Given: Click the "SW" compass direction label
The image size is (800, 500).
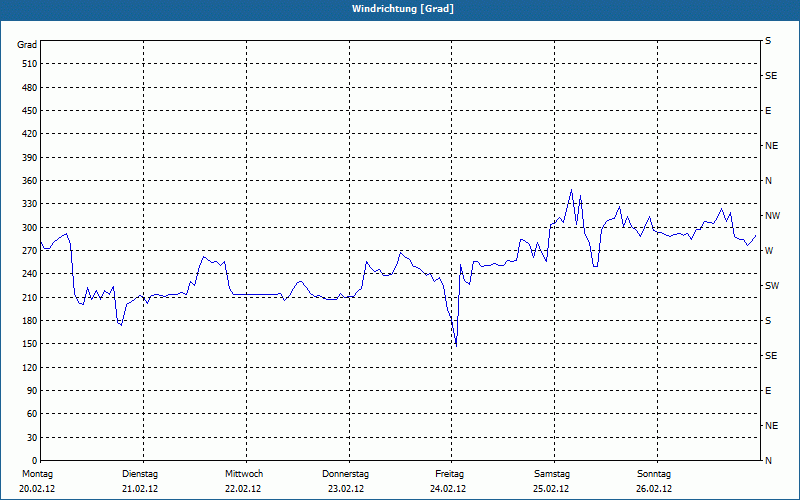Looking at the screenshot, I should tap(772, 286).
